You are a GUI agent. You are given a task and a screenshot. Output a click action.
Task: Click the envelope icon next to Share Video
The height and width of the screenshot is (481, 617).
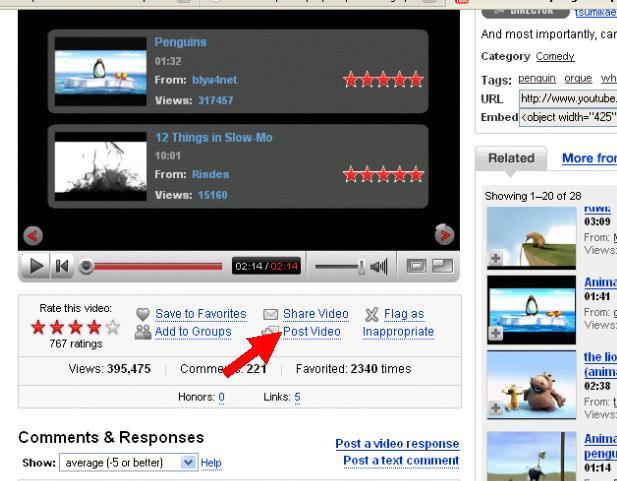point(269,314)
